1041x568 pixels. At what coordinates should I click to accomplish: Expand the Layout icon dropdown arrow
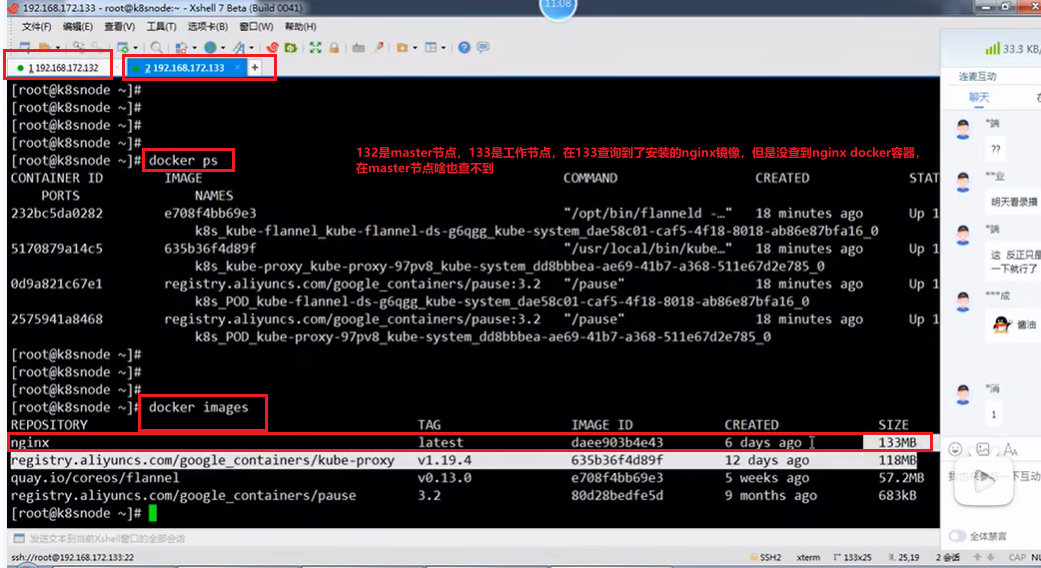click(443, 48)
